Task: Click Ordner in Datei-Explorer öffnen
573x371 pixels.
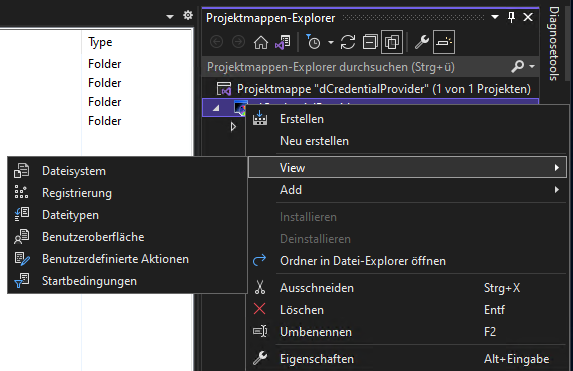Action: (x=363, y=261)
